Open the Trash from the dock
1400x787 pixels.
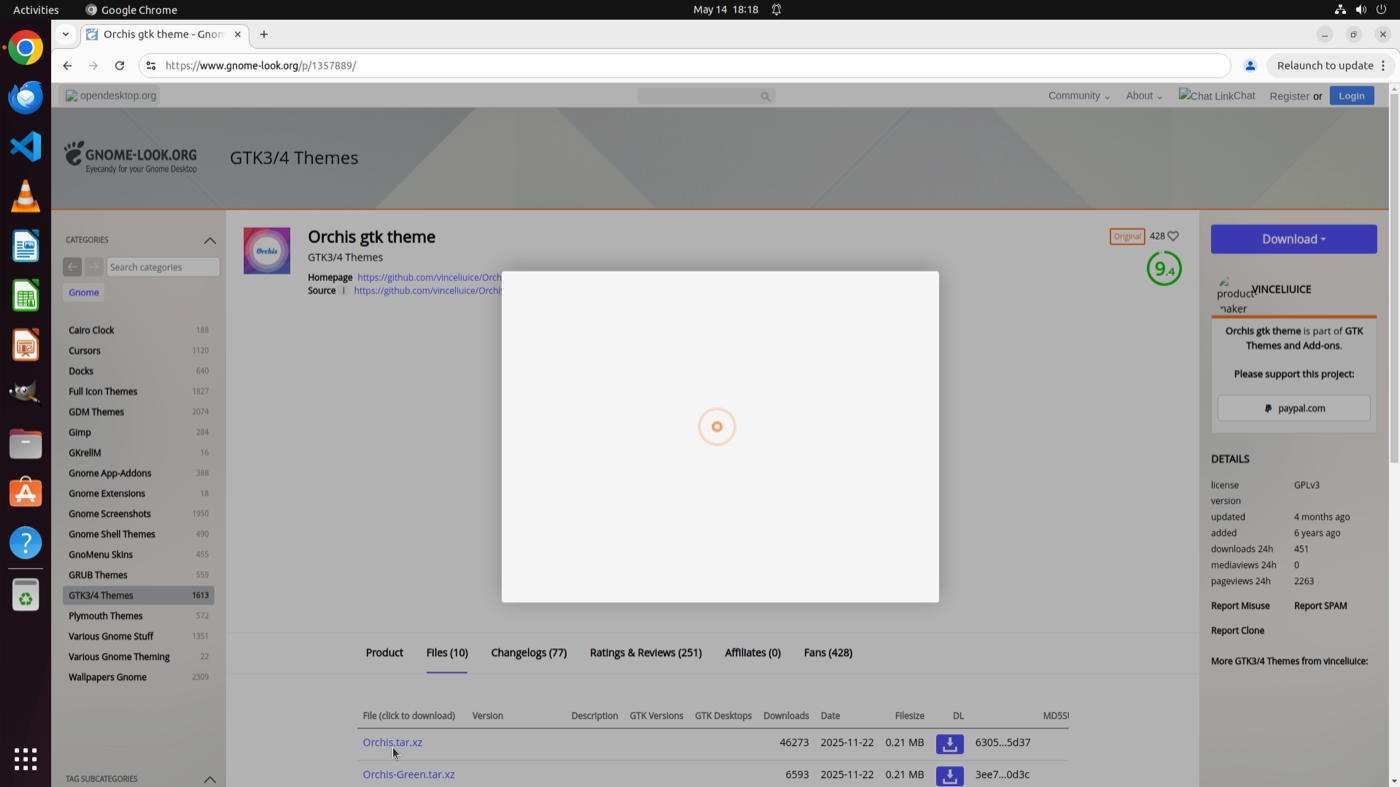coord(25,596)
